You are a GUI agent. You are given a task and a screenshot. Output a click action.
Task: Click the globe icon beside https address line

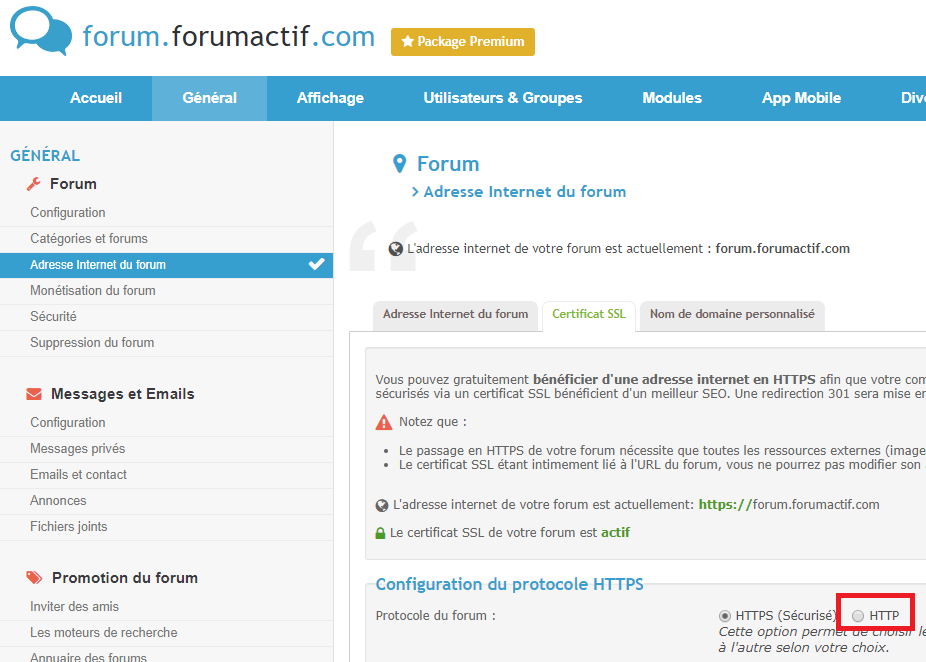(382, 506)
